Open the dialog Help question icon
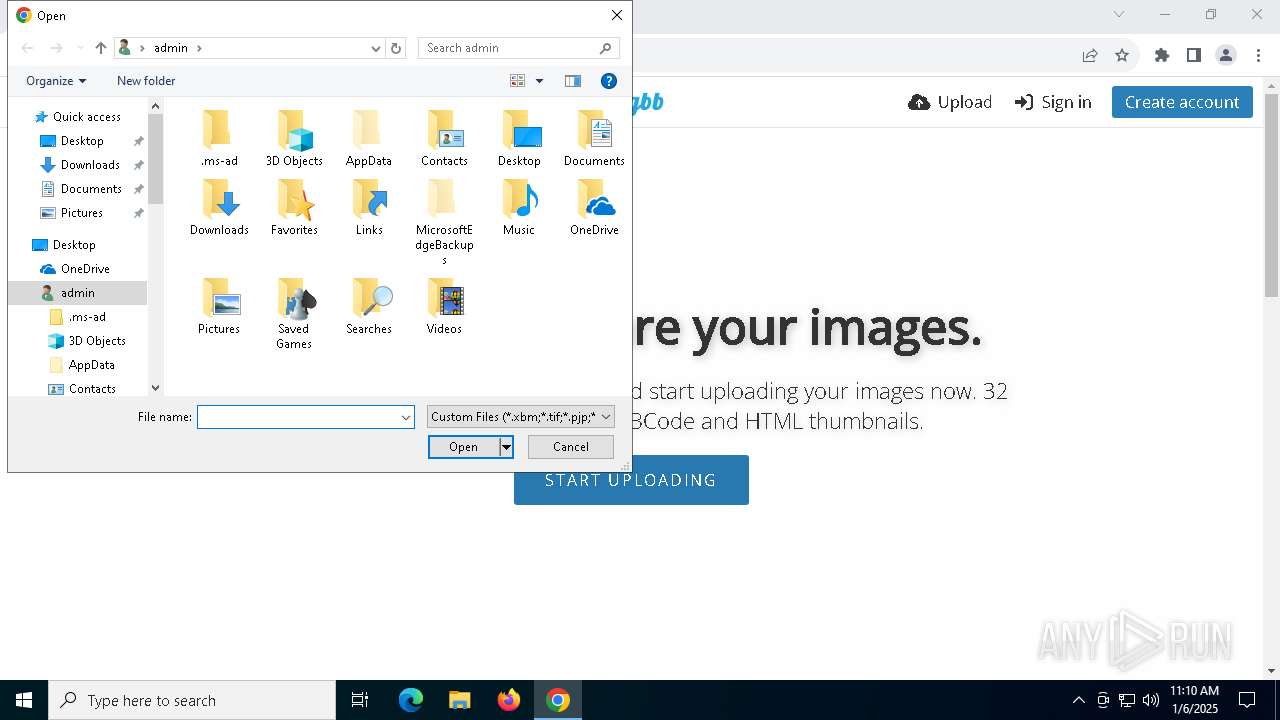This screenshot has height=720, width=1280. click(609, 81)
